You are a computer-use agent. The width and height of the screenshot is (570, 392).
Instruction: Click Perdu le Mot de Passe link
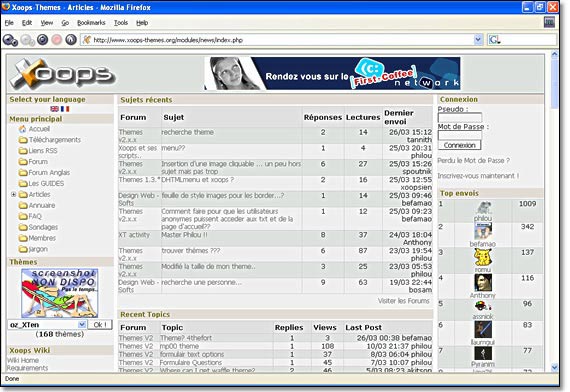474,160
